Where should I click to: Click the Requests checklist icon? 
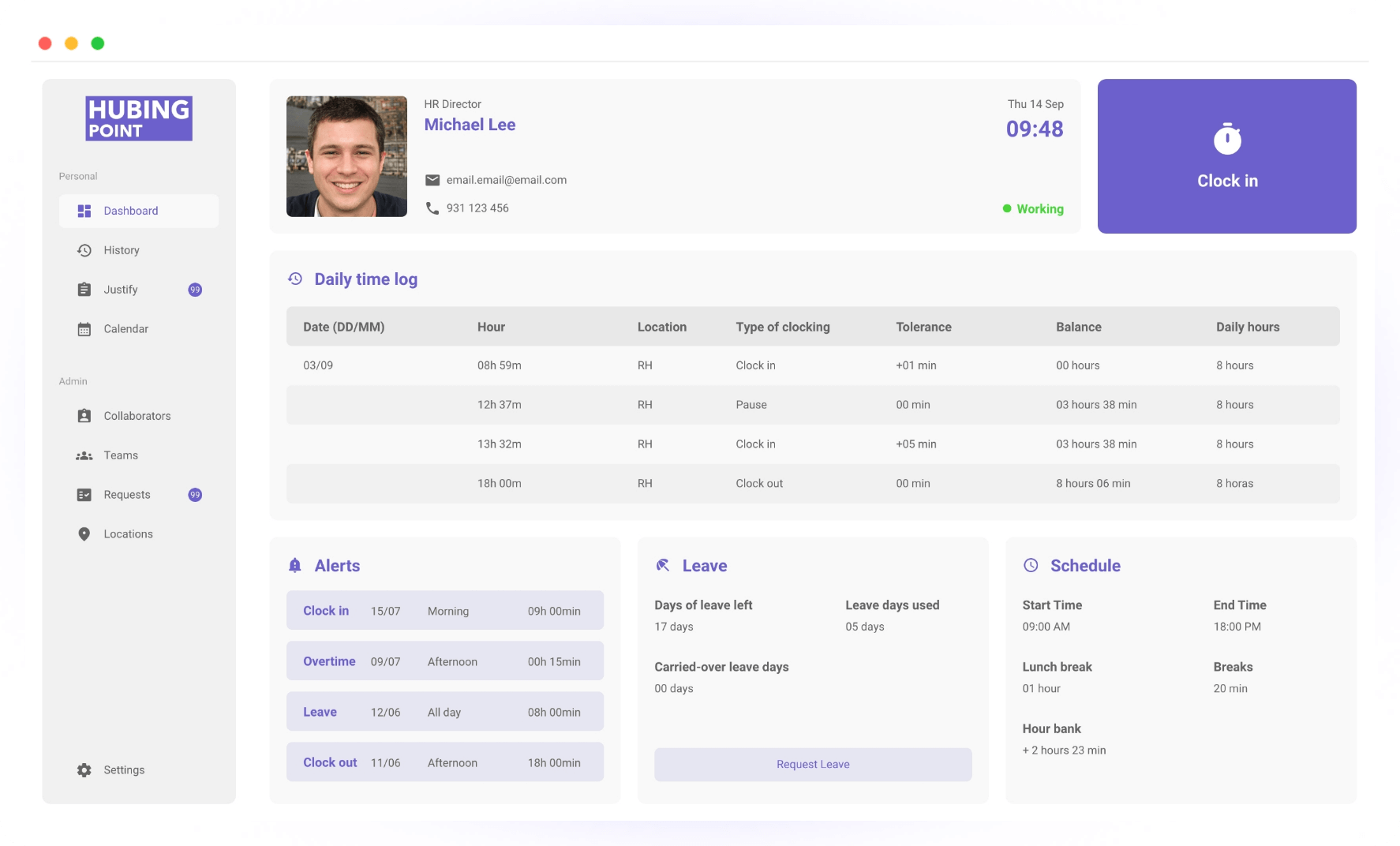coord(84,495)
